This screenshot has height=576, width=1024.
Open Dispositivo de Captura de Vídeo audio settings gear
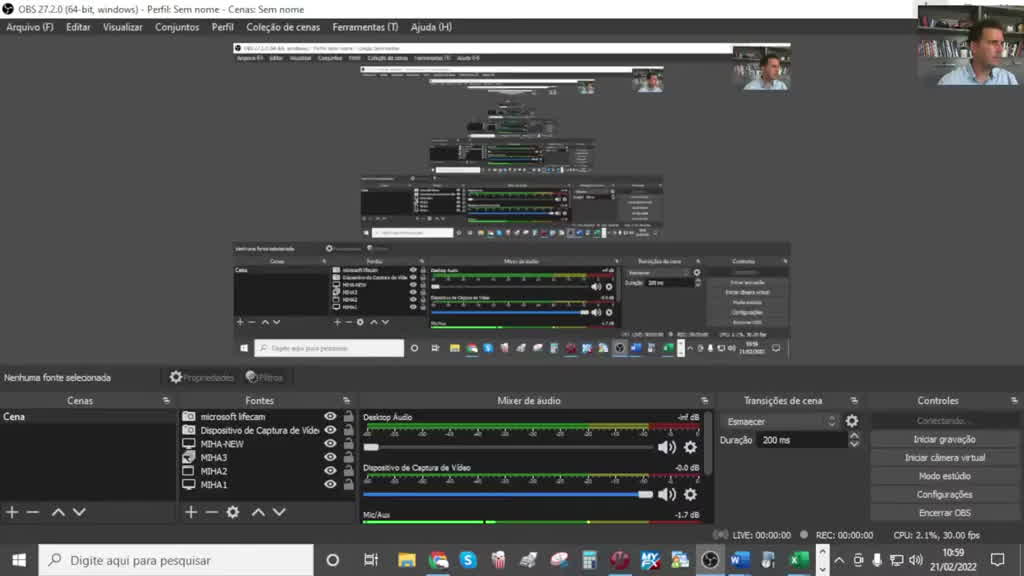[x=690, y=494]
